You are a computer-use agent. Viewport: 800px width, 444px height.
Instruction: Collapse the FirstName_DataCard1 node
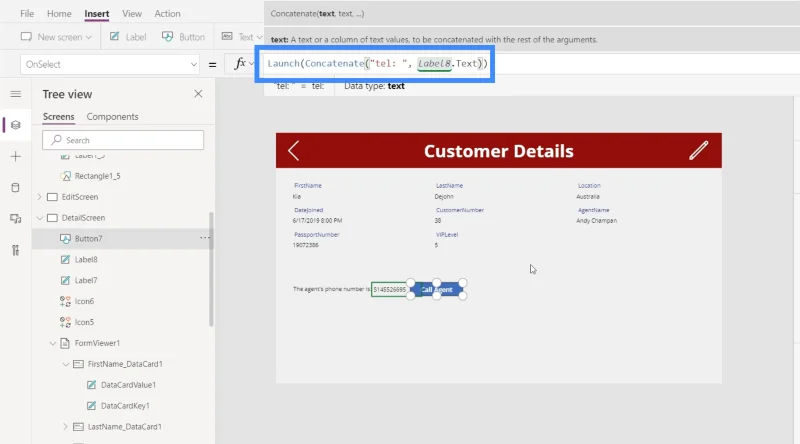point(66,364)
